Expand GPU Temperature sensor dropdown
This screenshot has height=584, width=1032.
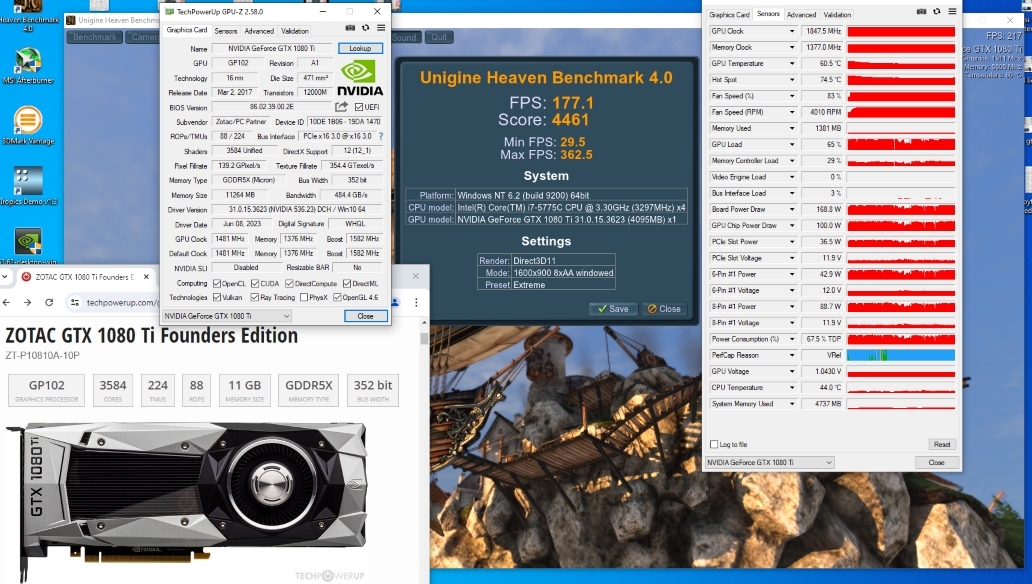[792, 64]
